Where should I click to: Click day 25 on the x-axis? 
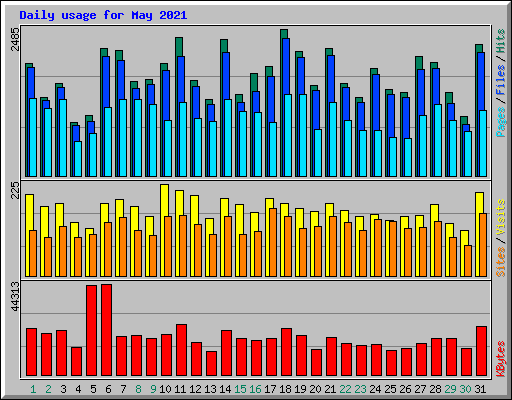click(390, 389)
